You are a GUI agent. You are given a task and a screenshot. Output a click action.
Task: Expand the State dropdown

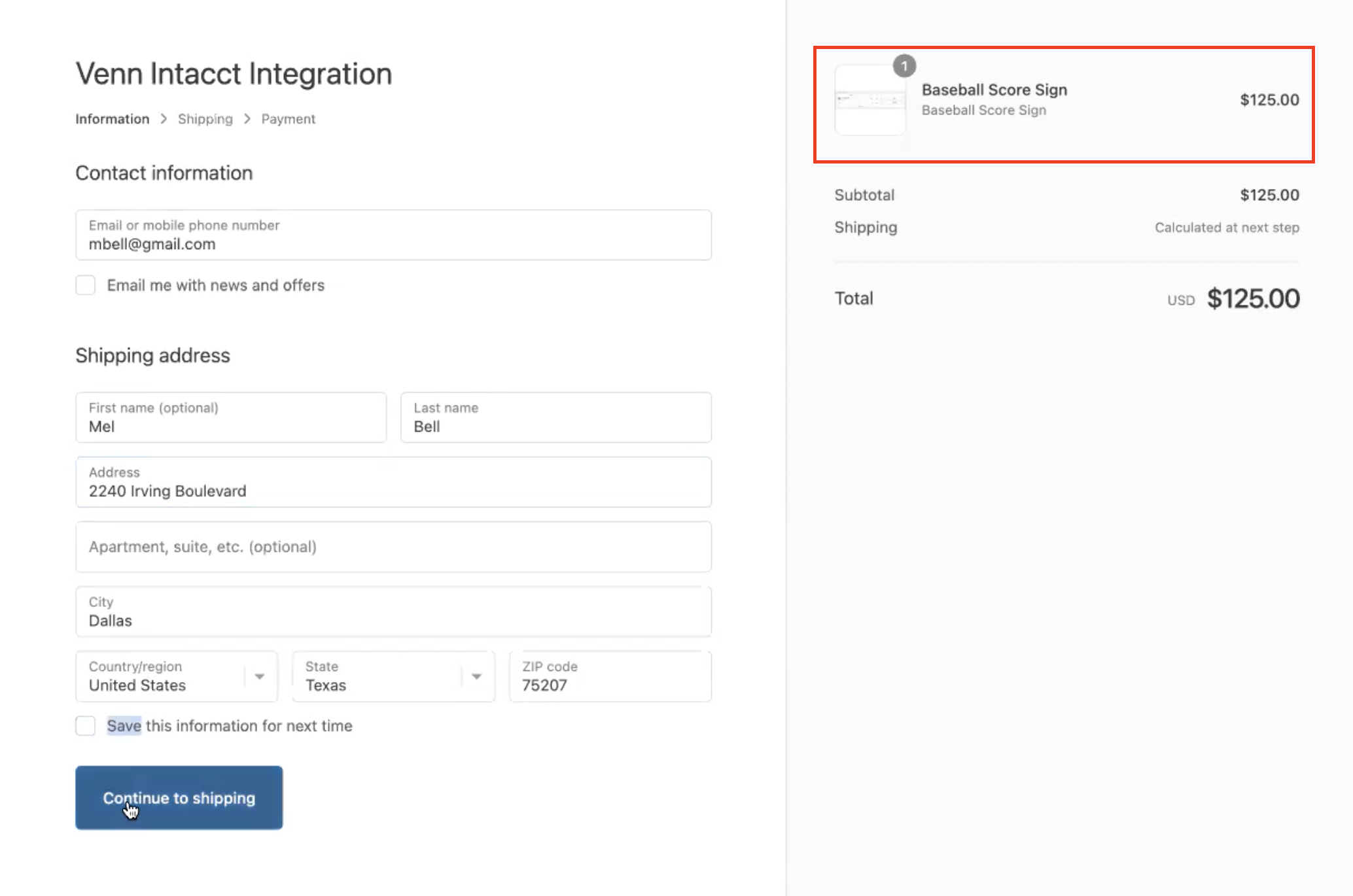tap(476, 675)
